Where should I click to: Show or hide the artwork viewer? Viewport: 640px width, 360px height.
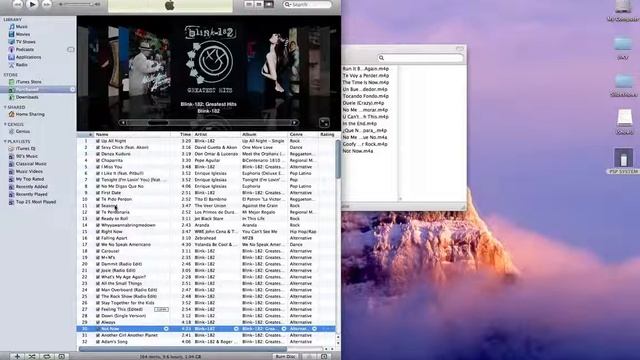pyautogui.click(x=61, y=356)
